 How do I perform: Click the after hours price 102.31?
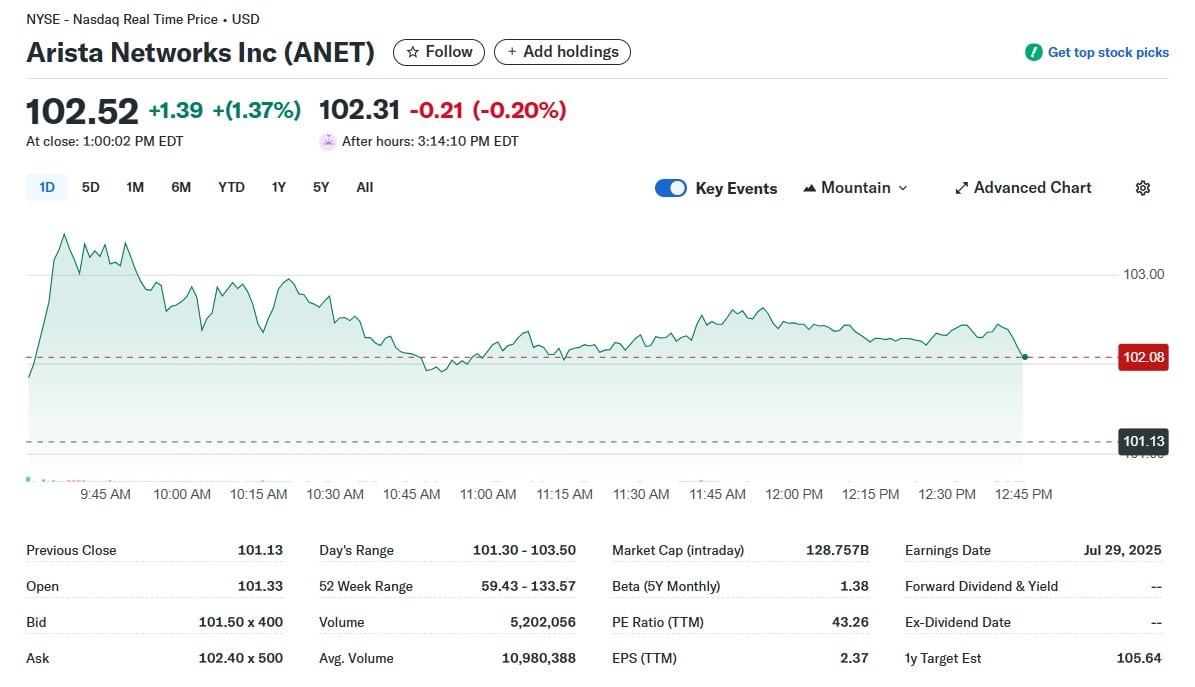(x=359, y=110)
